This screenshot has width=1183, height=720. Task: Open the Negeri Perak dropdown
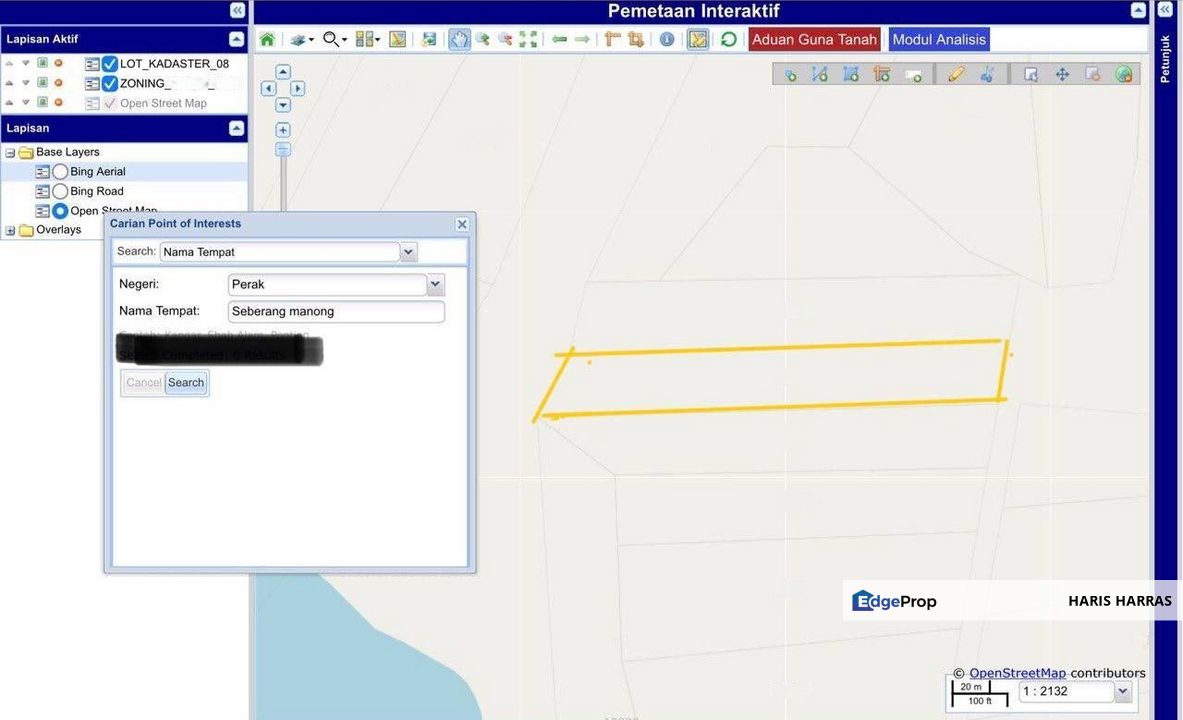pos(435,285)
